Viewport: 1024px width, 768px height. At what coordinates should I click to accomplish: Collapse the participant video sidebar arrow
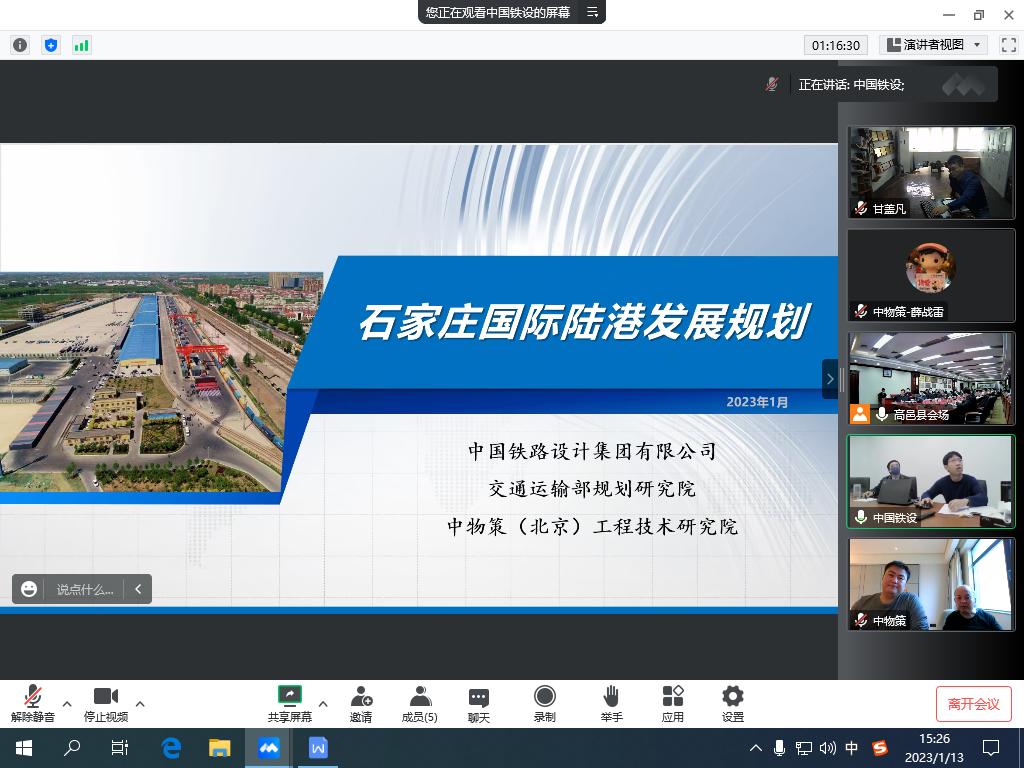(x=829, y=379)
